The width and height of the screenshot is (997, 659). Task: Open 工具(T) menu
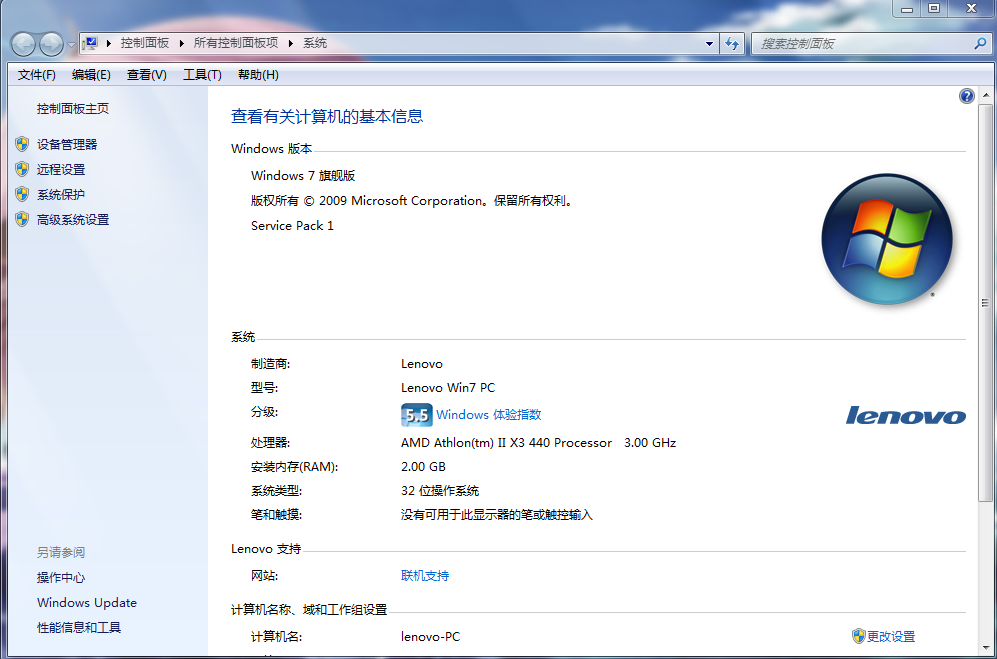202,75
